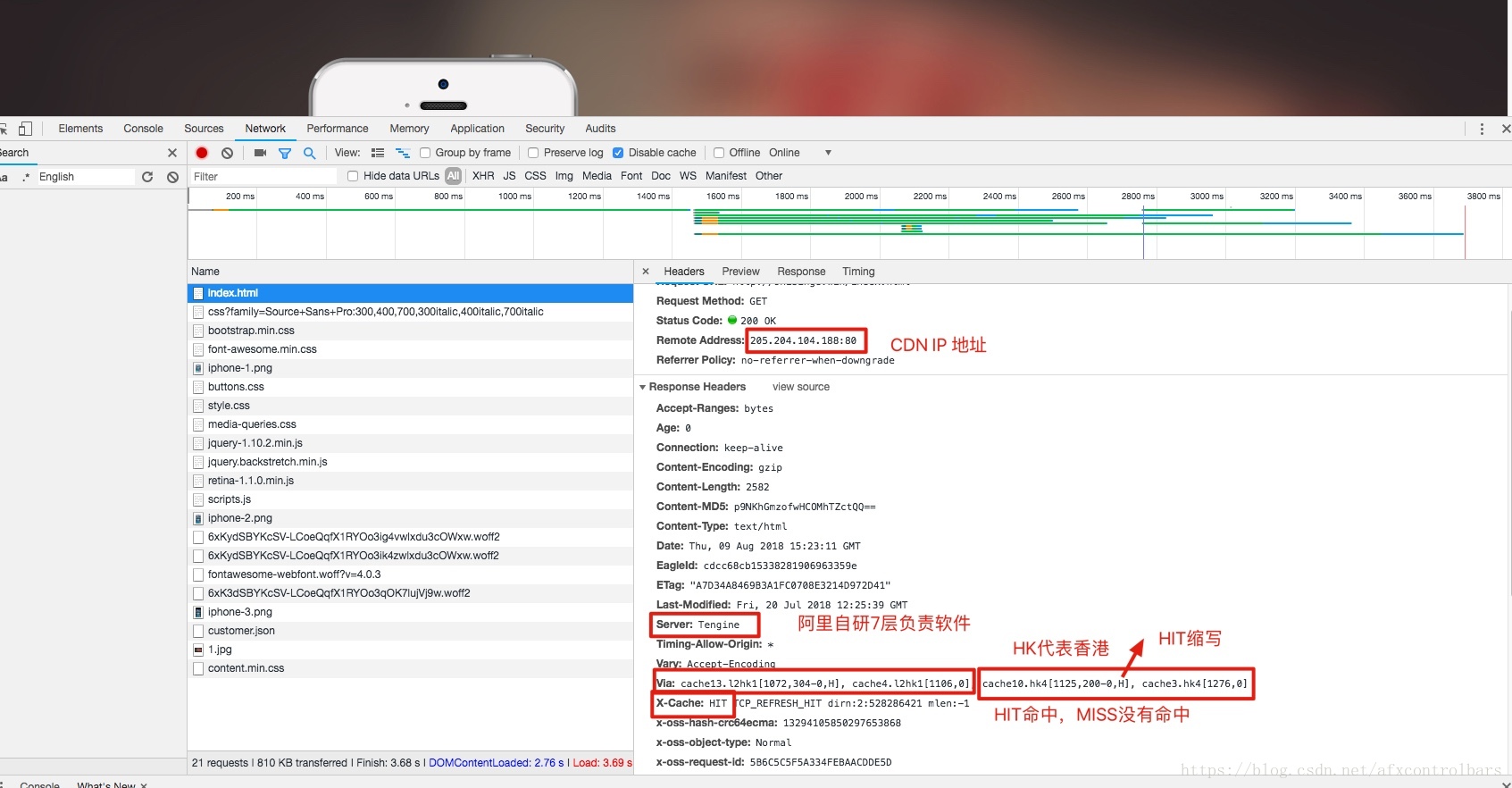Filter requests by XHR

(483, 176)
